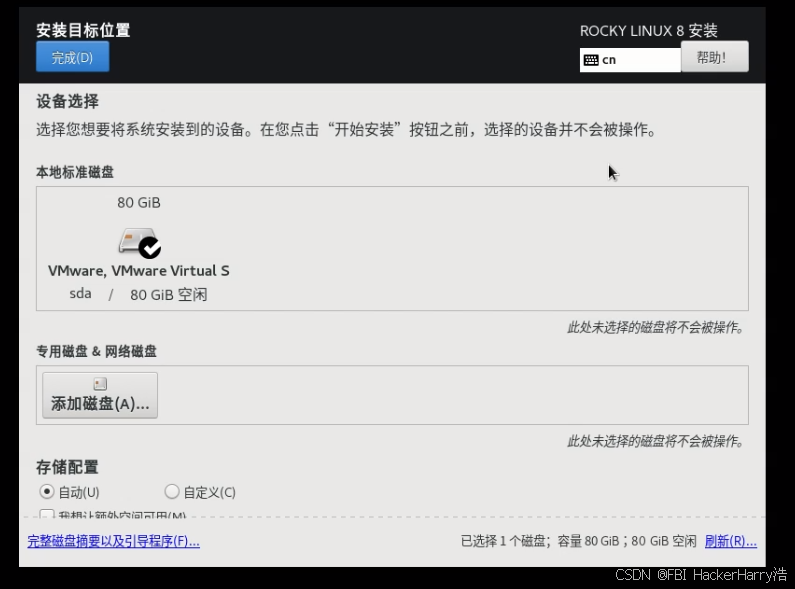Click the 'sda' device name text
The image size is (795, 589).
coord(80,293)
